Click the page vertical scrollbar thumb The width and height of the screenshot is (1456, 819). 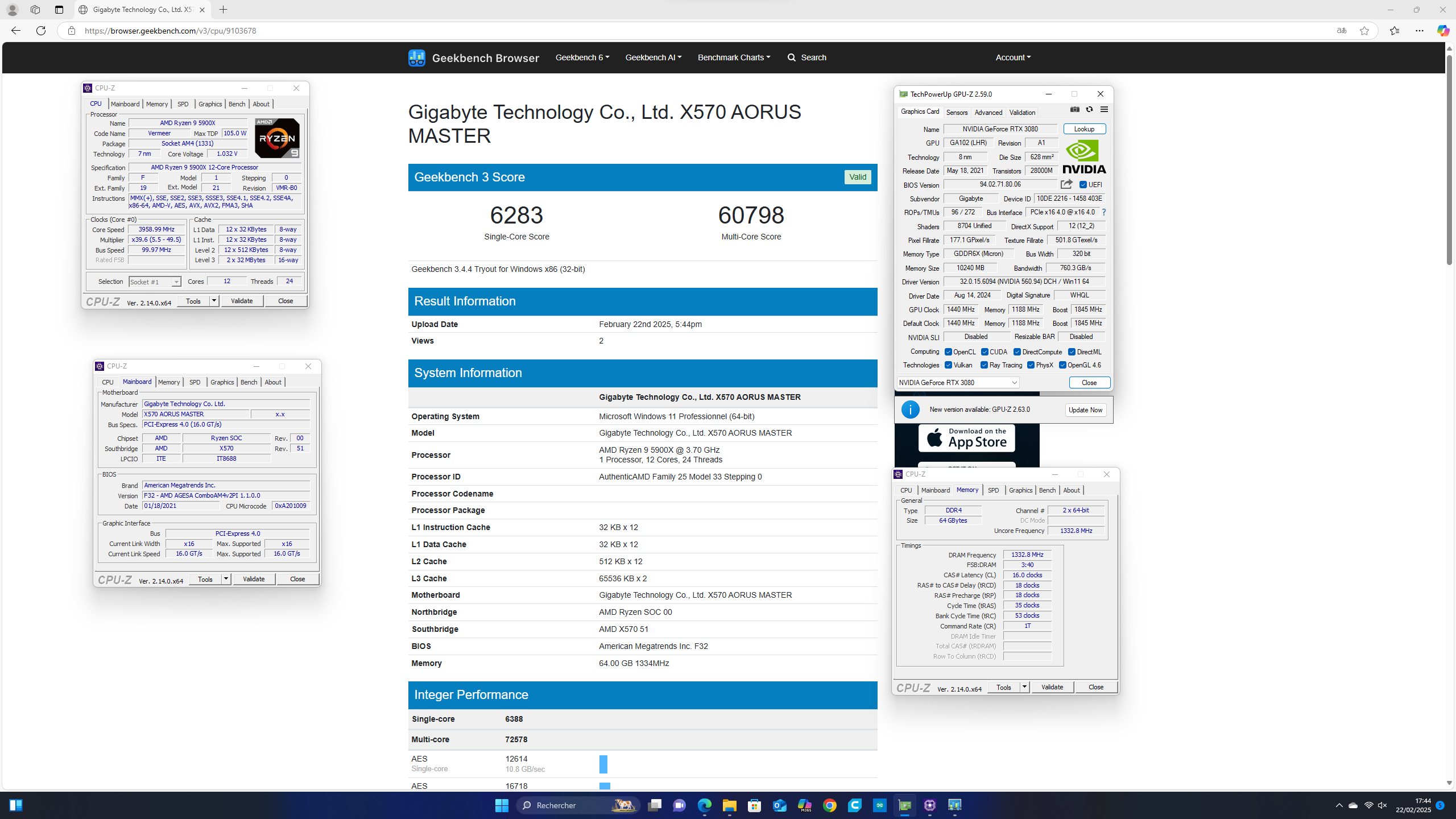[x=1449, y=160]
